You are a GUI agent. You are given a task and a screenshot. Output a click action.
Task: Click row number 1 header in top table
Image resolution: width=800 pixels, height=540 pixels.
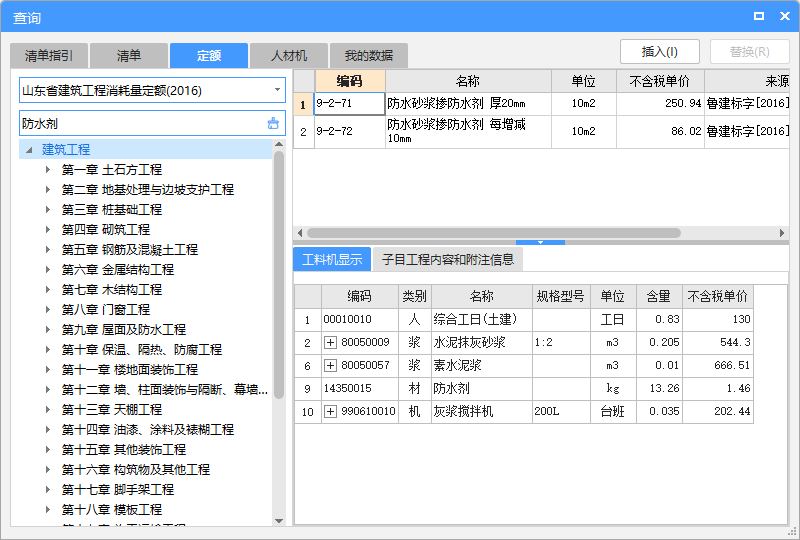point(304,104)
